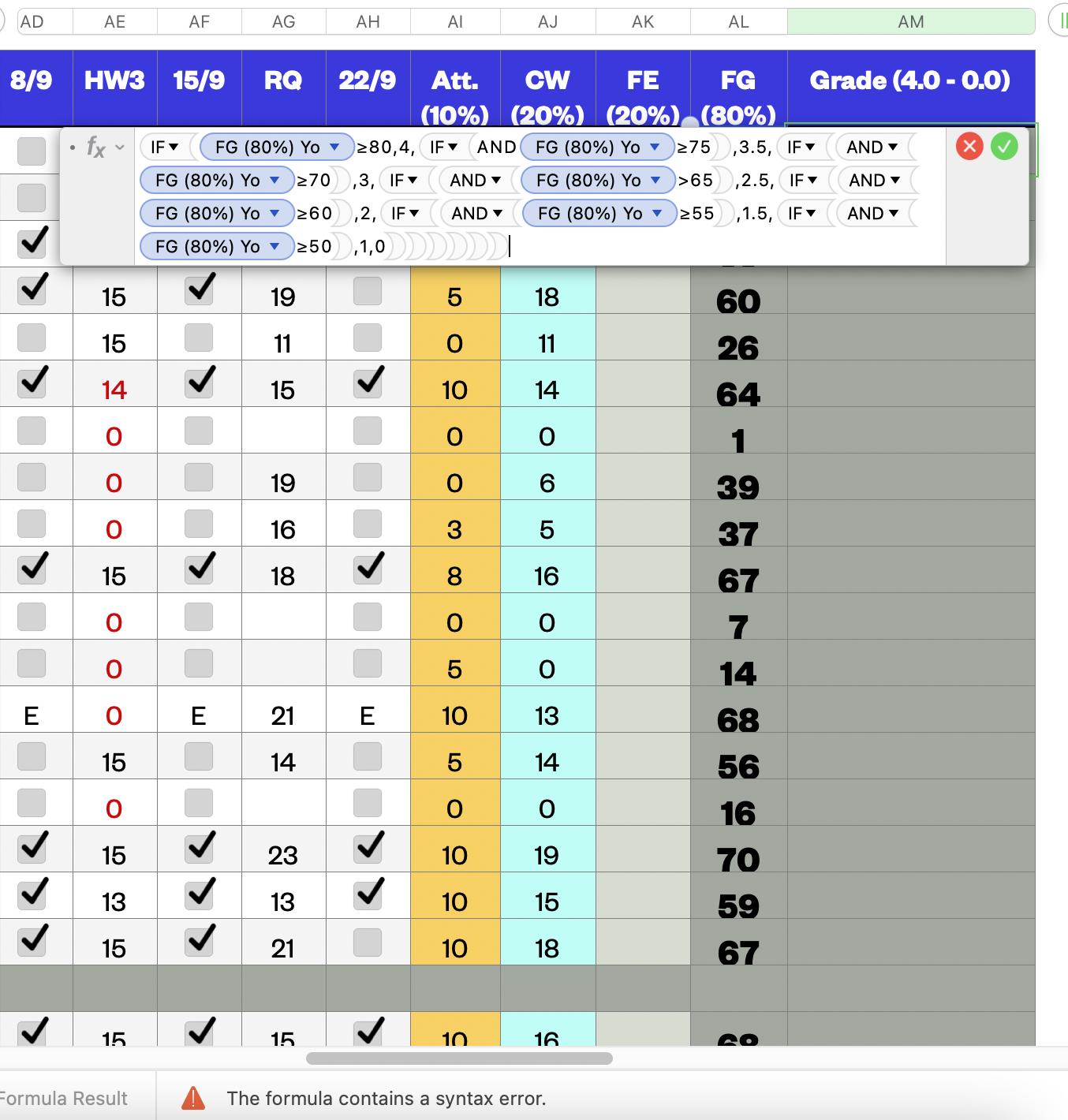Click the '8/9' header cell
Screen dimensions: 1068x1120
tap(36, 88)
